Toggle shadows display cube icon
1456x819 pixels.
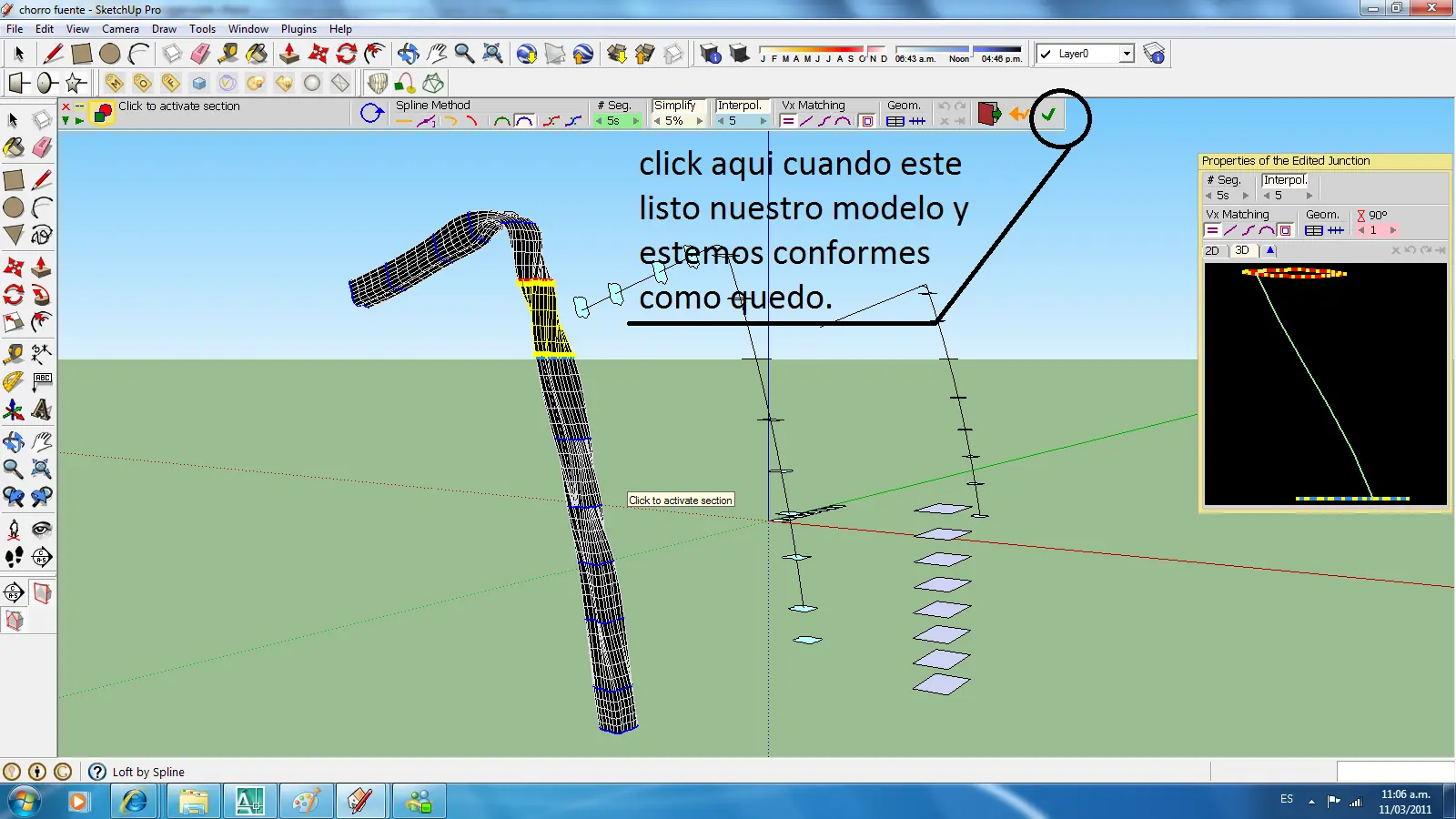click(x=739, y=54)
